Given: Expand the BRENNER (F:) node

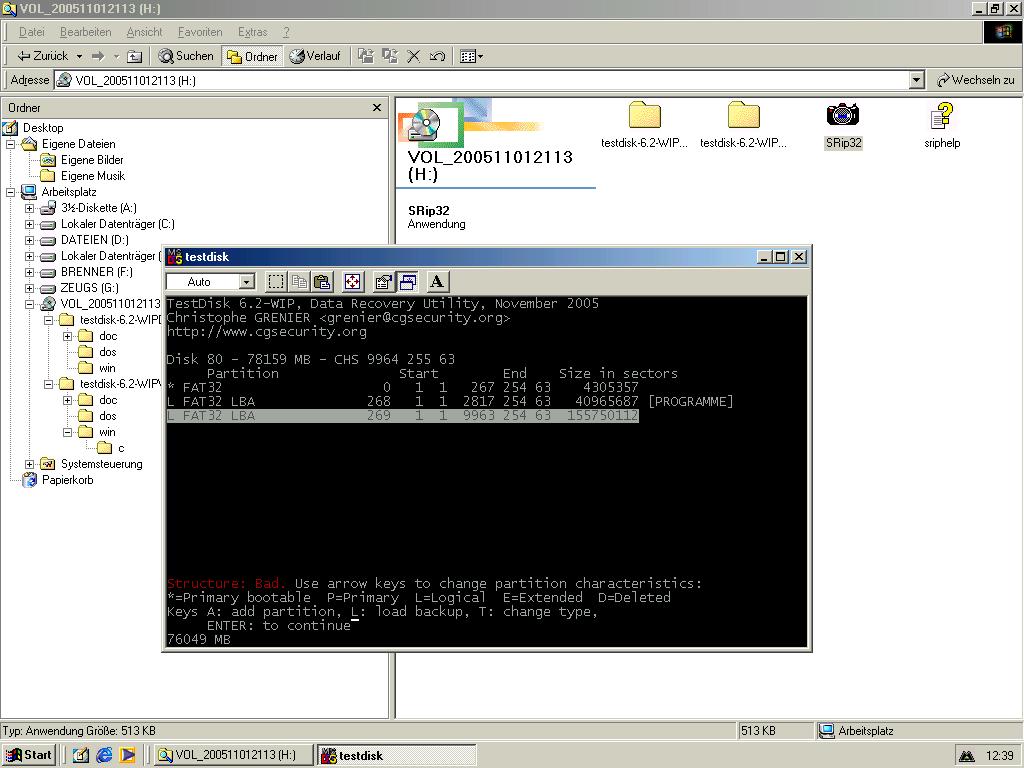Looking at the screenshot, I should click(x=29, y=272).
